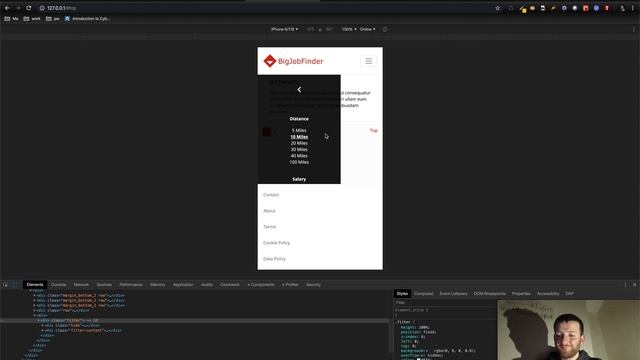The width and height of the screenshot is (640, 360).
Task: Switch to the Network tab
Action: [81, 284]
